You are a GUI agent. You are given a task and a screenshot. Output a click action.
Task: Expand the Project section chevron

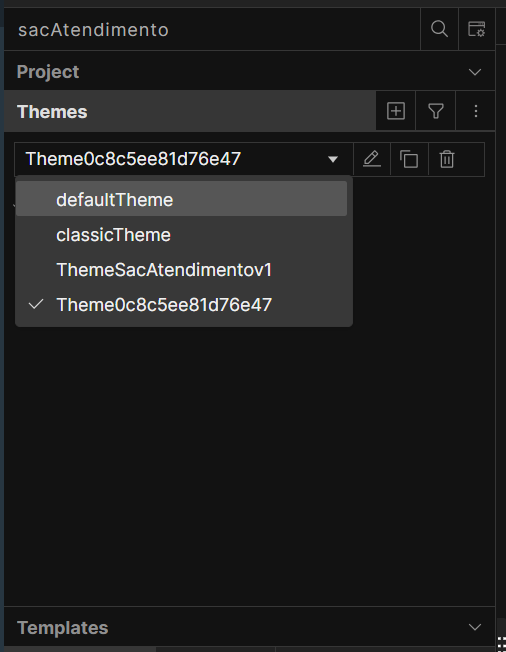(x=475, y=72)
